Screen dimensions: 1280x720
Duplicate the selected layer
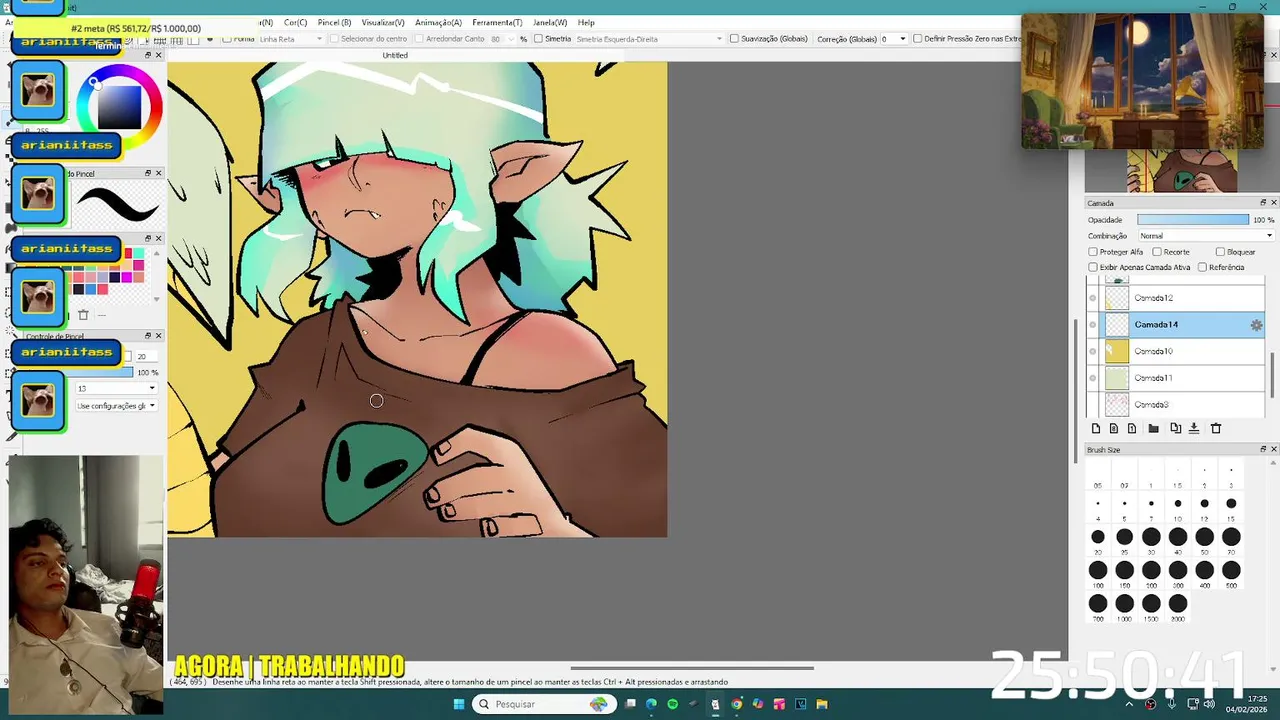[x=1175, y=428]
